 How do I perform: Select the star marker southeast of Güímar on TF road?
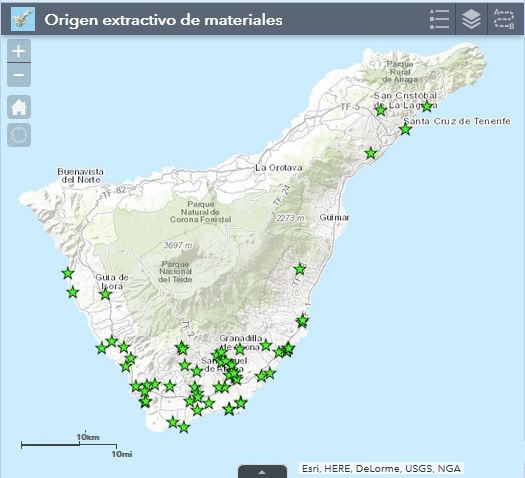coord(300,269)
